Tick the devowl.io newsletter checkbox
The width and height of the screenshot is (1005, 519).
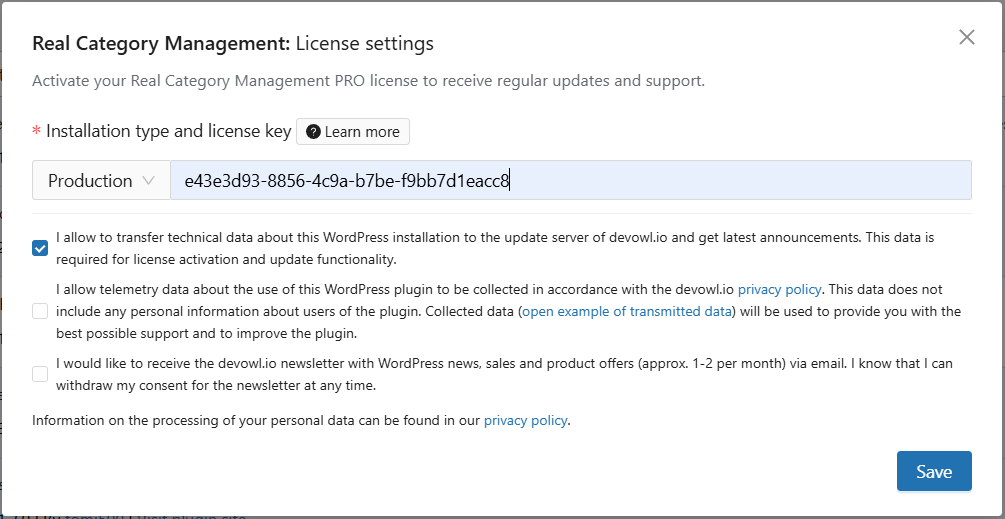click(40, 374)
